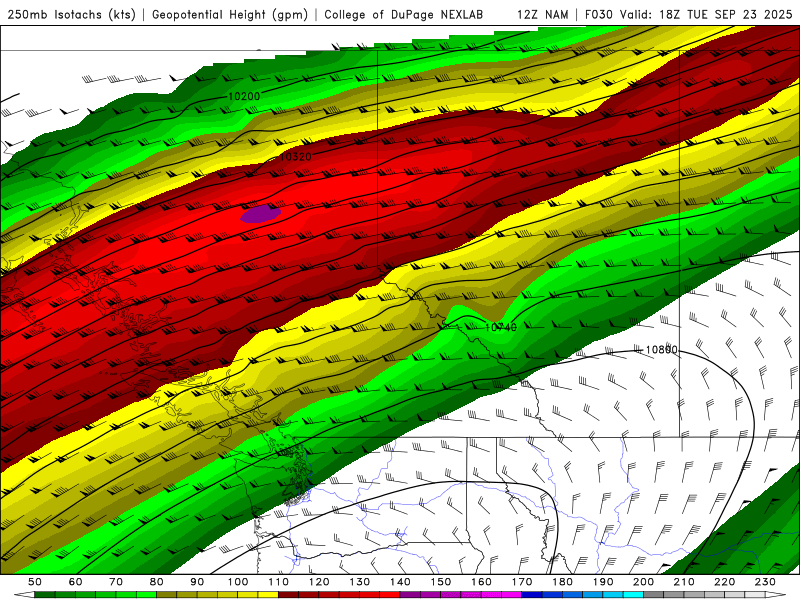Click the 10200 height contour label
800x600 pixels.
click(244, 96)
